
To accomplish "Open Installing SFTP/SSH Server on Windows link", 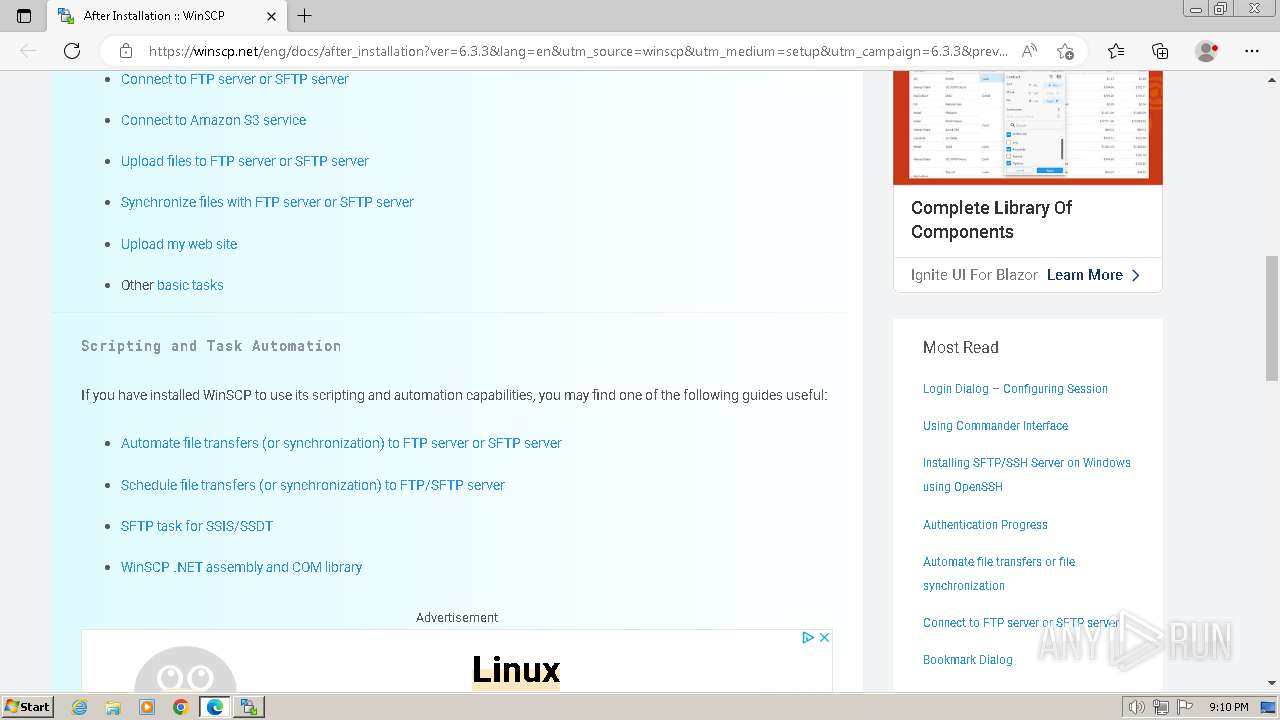I will pos(1026,475).
